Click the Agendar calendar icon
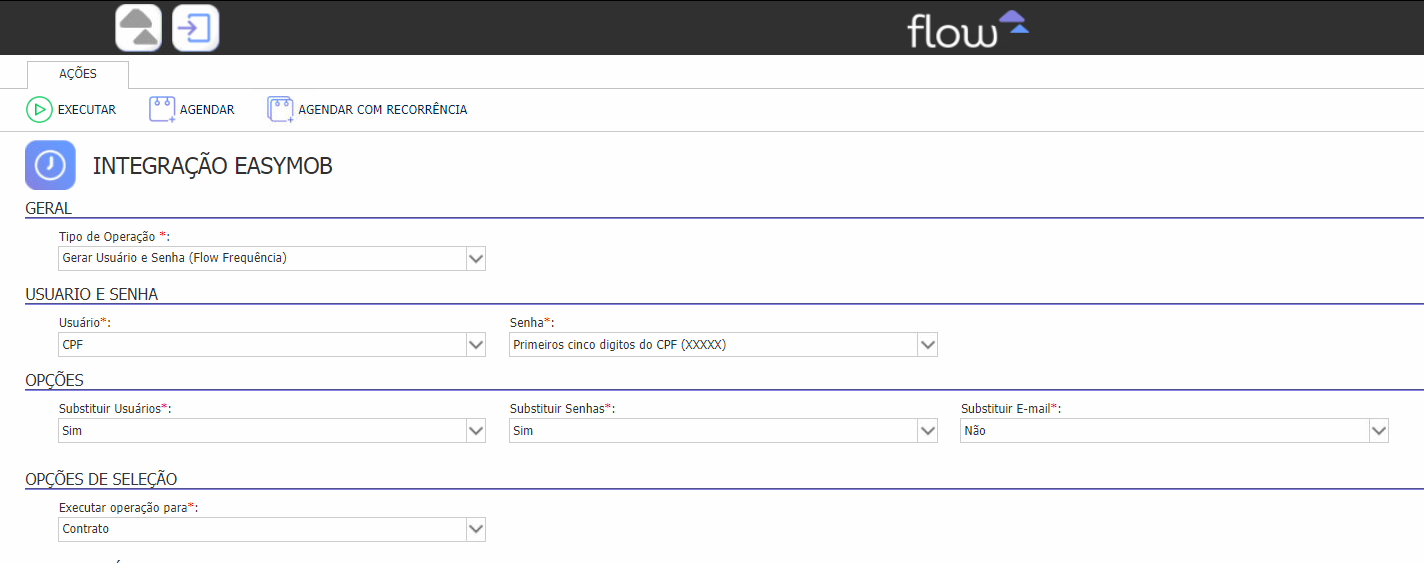 (162, 110)
